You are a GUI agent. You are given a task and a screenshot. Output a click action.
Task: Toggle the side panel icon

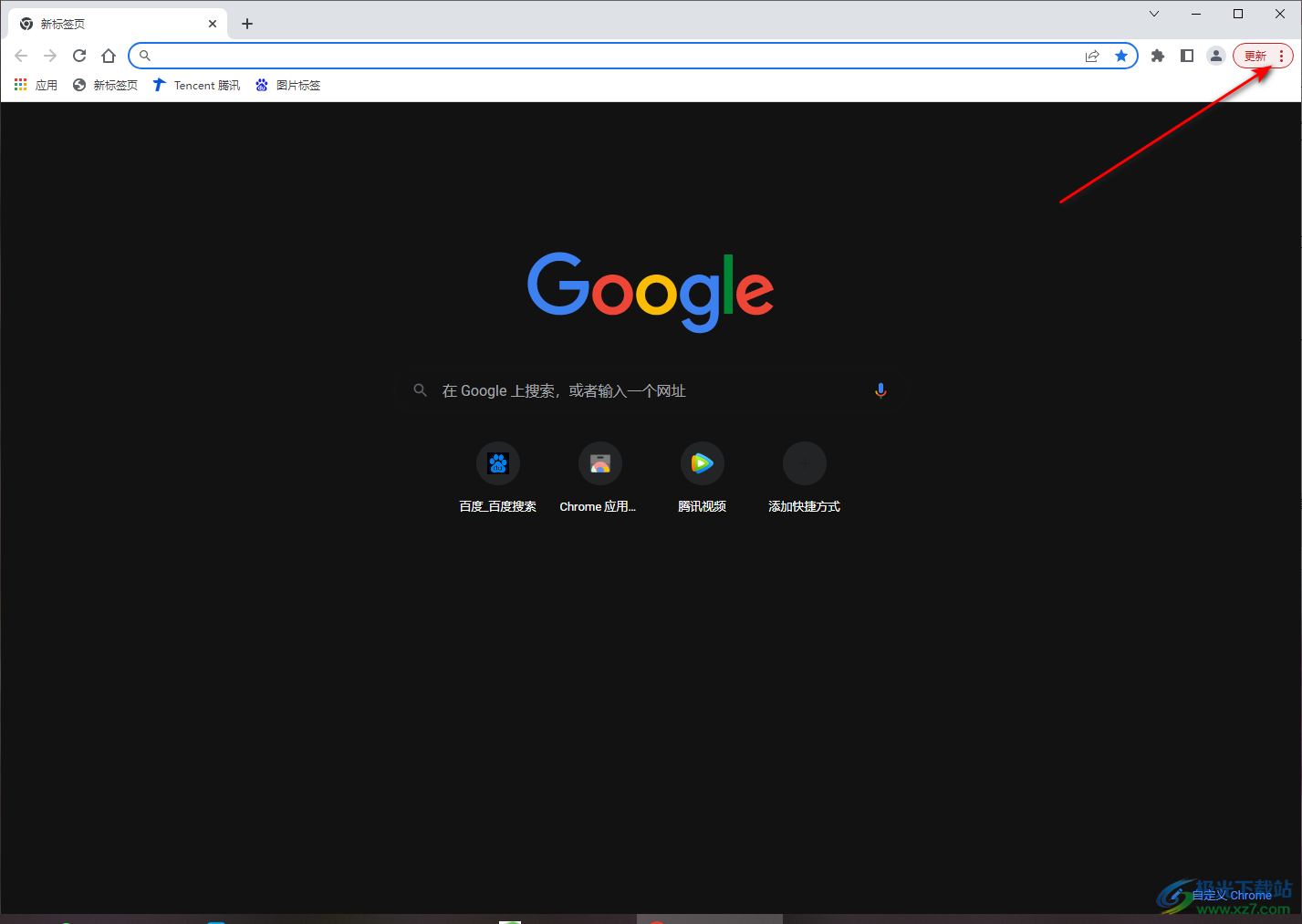(x=1187, y=56)
